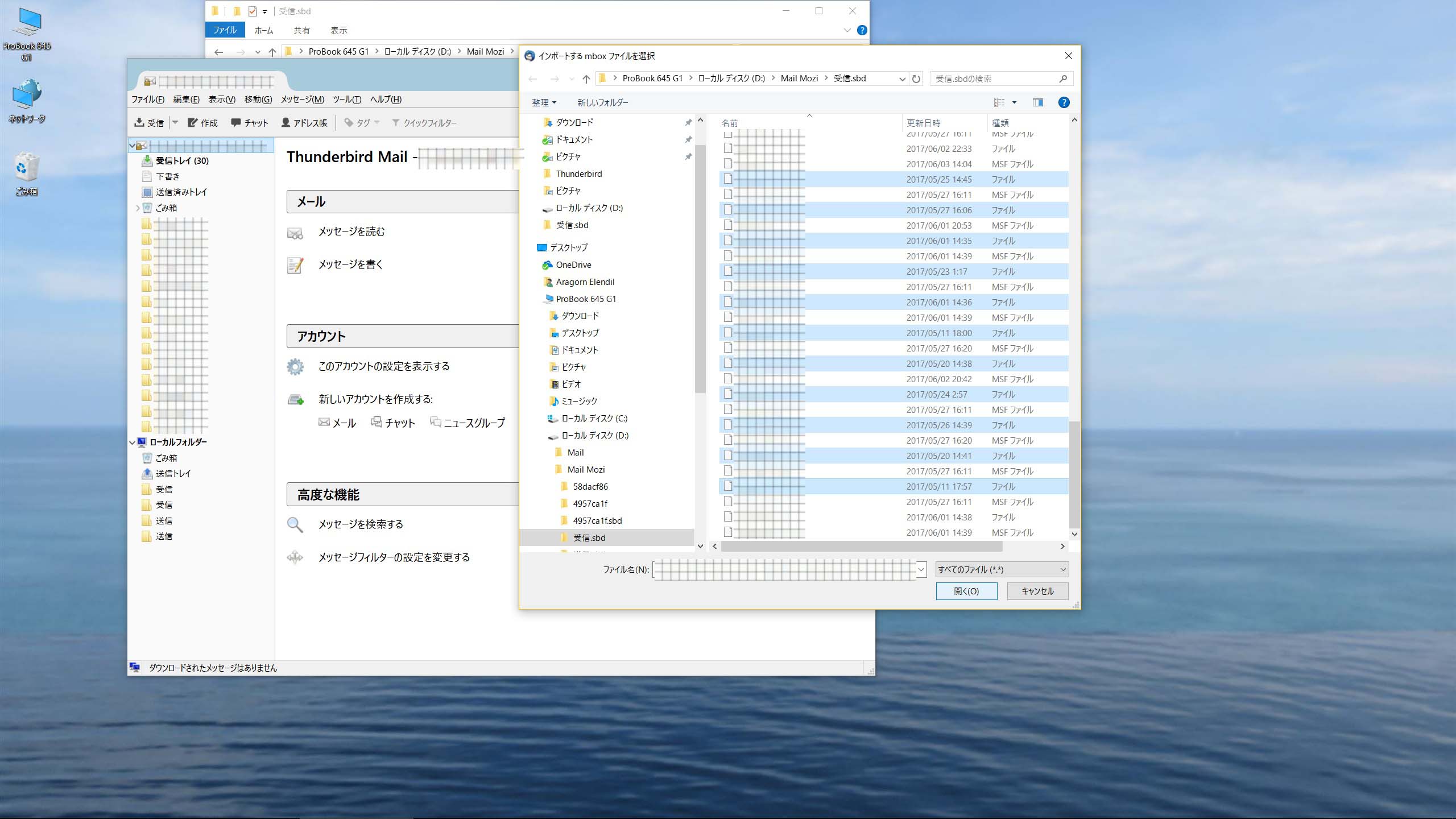Open the view options dropdown arrow in dialog
Screen dimensions: 1456x819
click(1014, 102)
